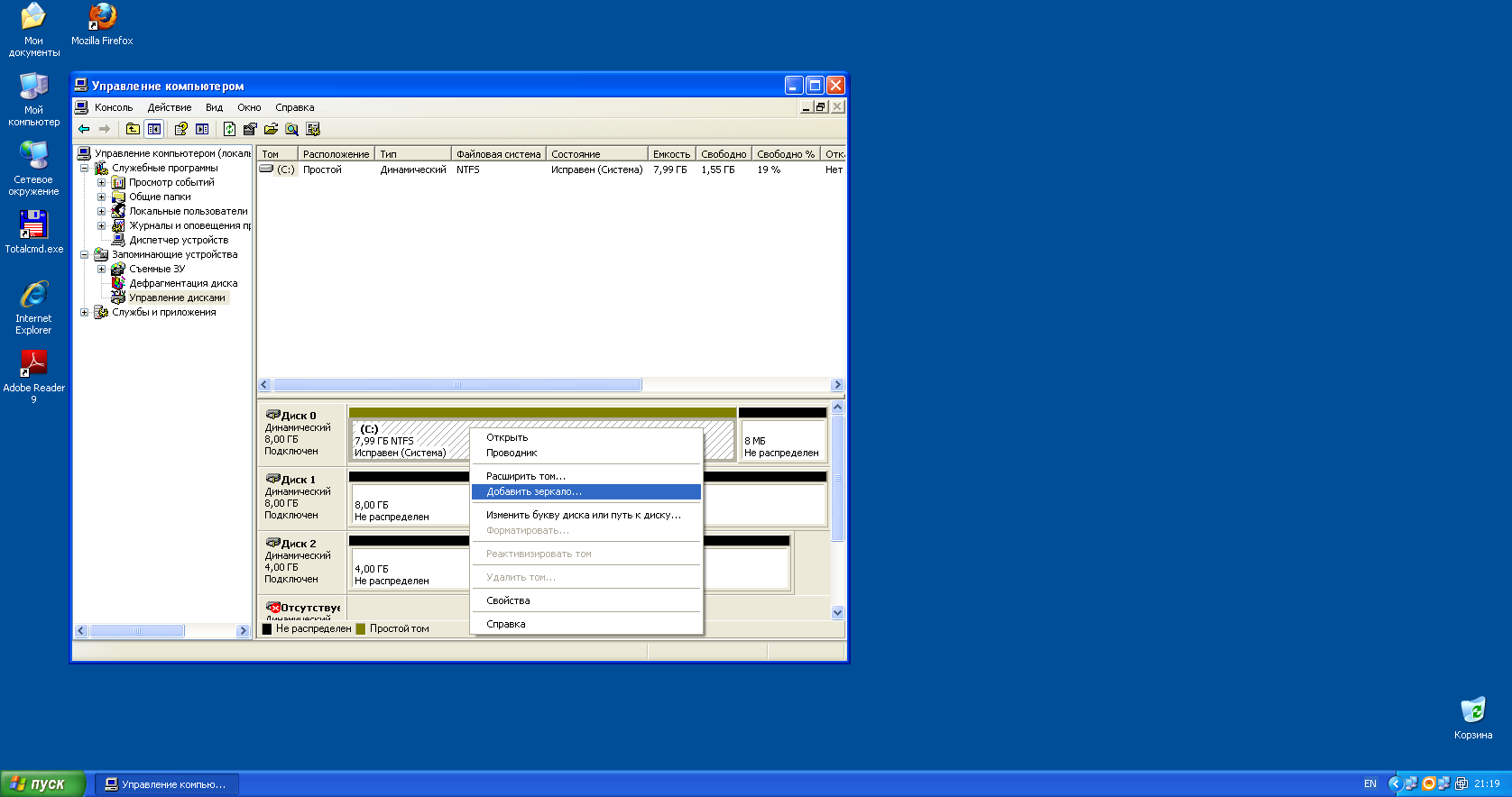Click the disabled Forward arrow icon
Image resolution: width=1512 pixels, height=797 pixels.
(105, 129)
